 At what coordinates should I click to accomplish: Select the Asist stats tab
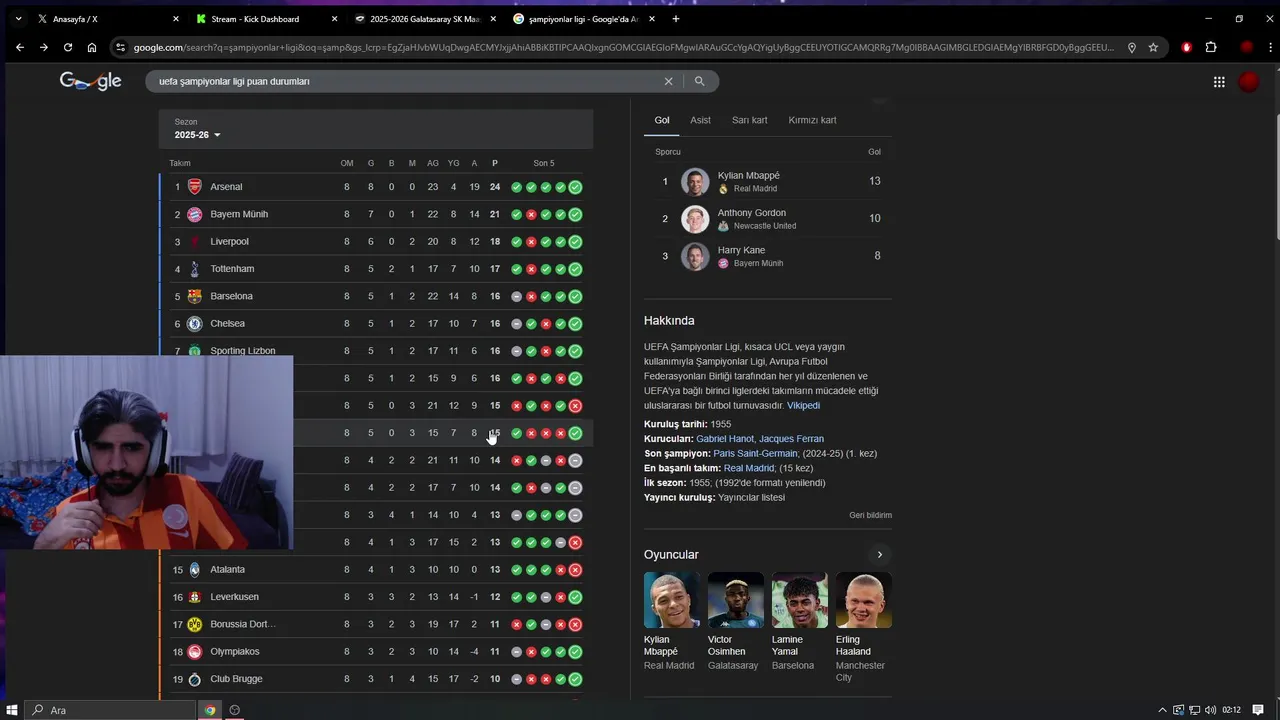pos(700,120)
